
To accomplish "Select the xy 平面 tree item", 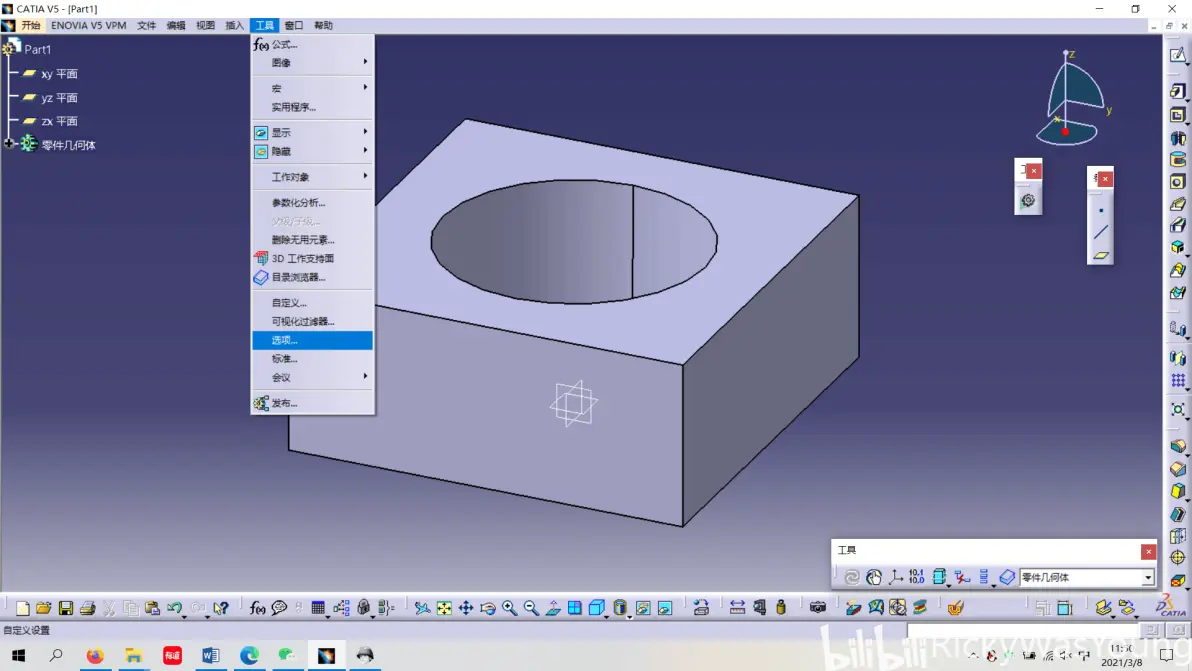I will point(50,74).
